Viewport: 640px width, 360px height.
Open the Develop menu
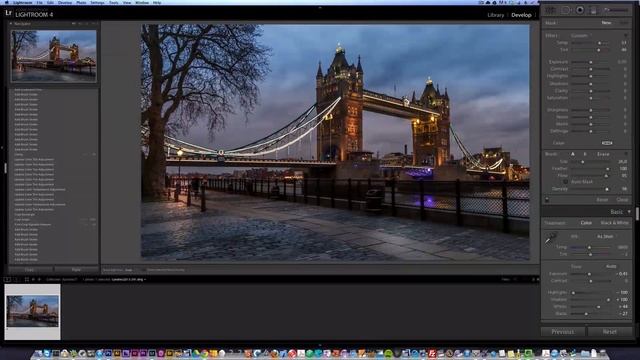pos(64,2)
